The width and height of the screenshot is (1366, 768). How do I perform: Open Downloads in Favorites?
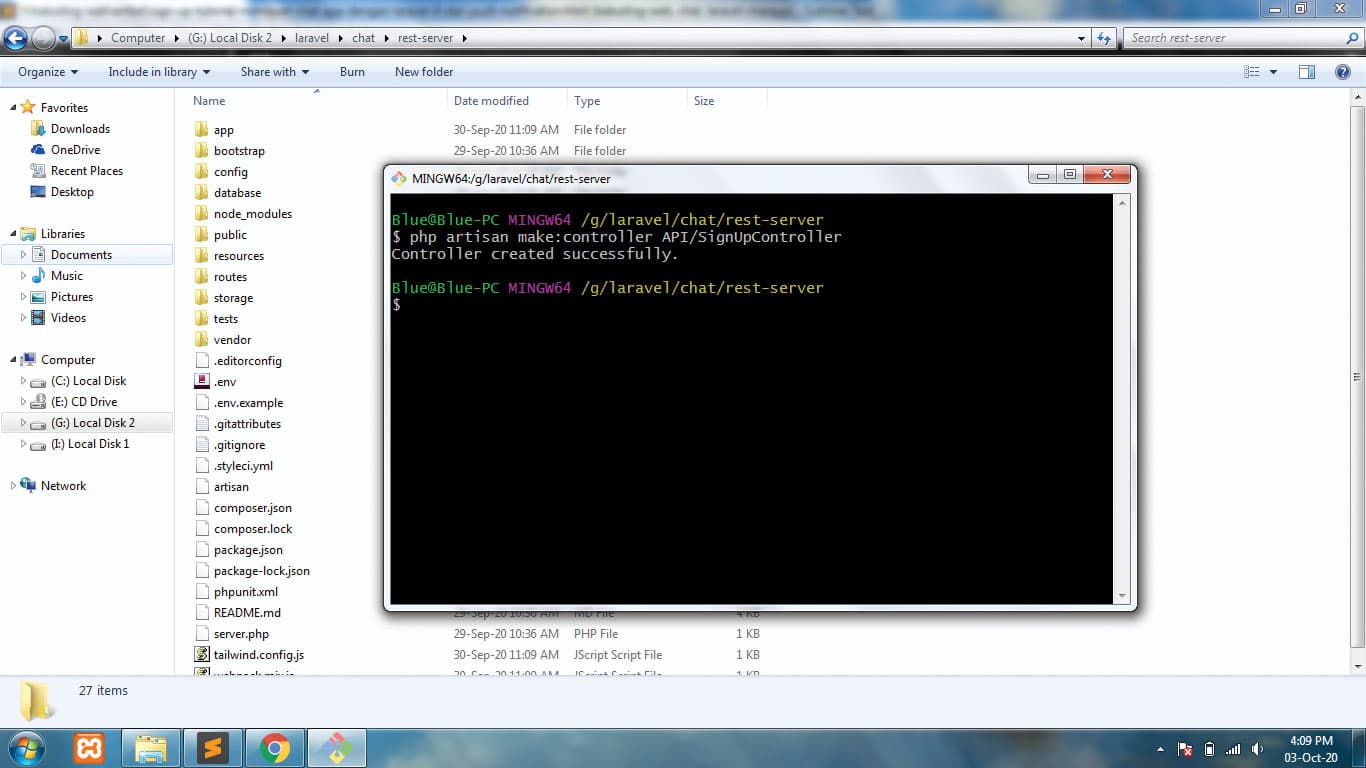[x=80, y=129]
